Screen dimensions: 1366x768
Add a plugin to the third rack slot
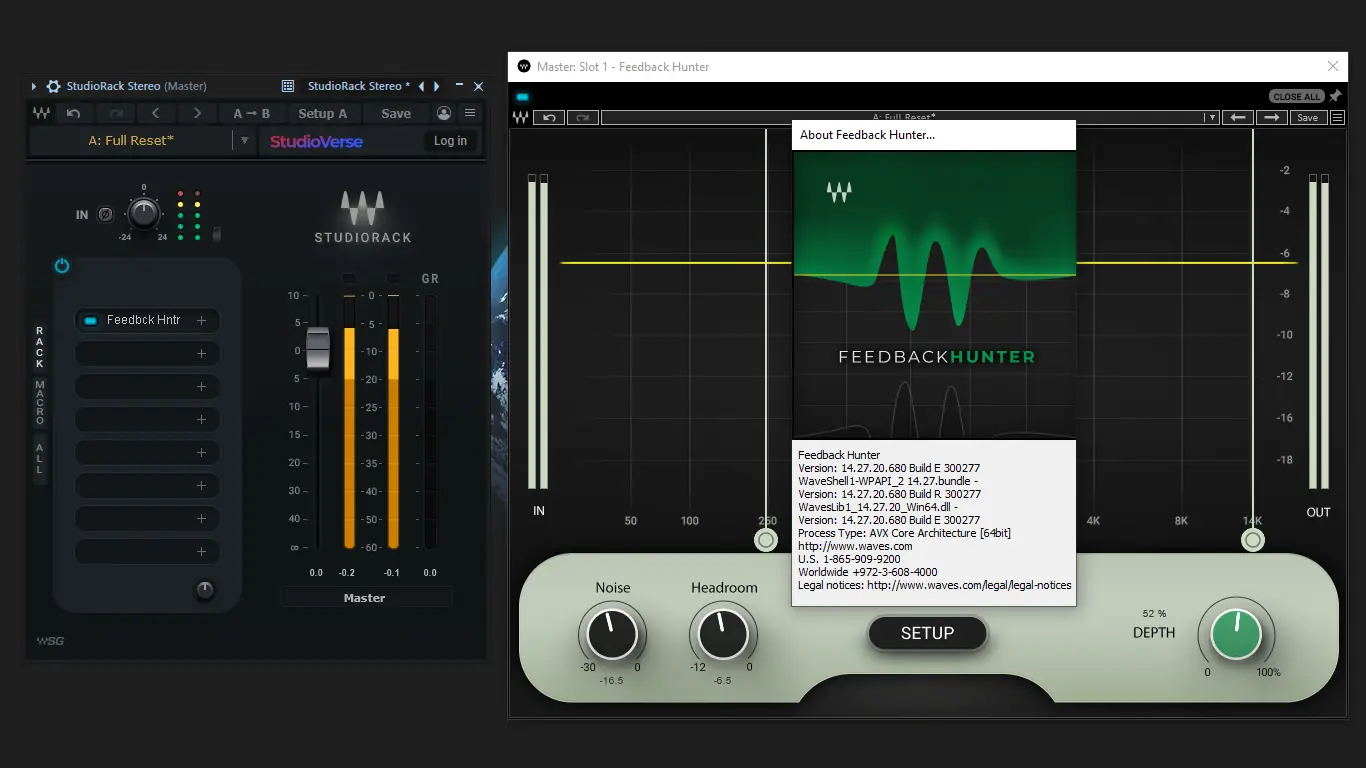click(201, 387)
